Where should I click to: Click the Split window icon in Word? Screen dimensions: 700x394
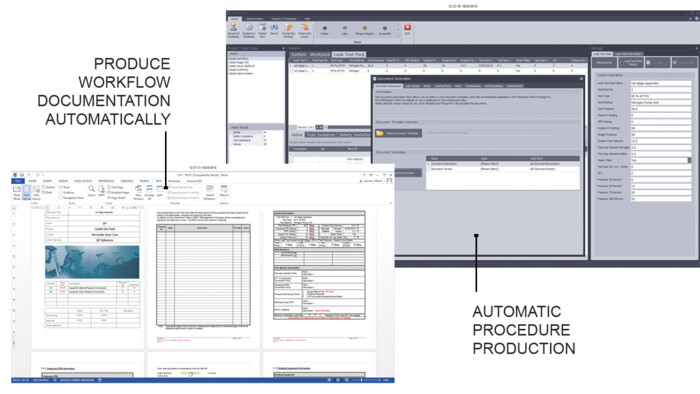[x=159, y=191]
